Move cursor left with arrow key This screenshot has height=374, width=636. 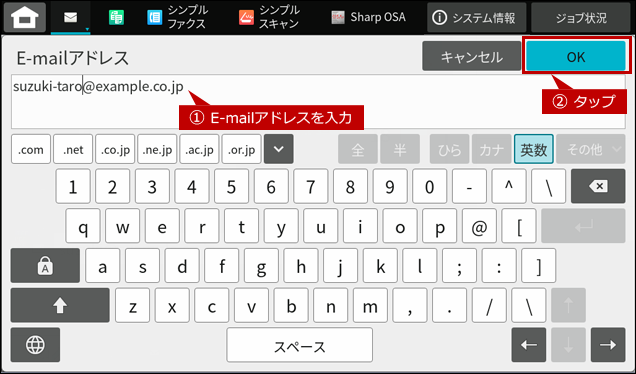tap(529, 345)
